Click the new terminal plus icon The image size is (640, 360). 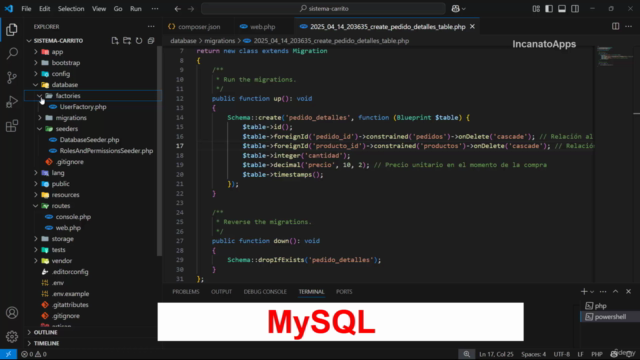[x=584, y=291]
